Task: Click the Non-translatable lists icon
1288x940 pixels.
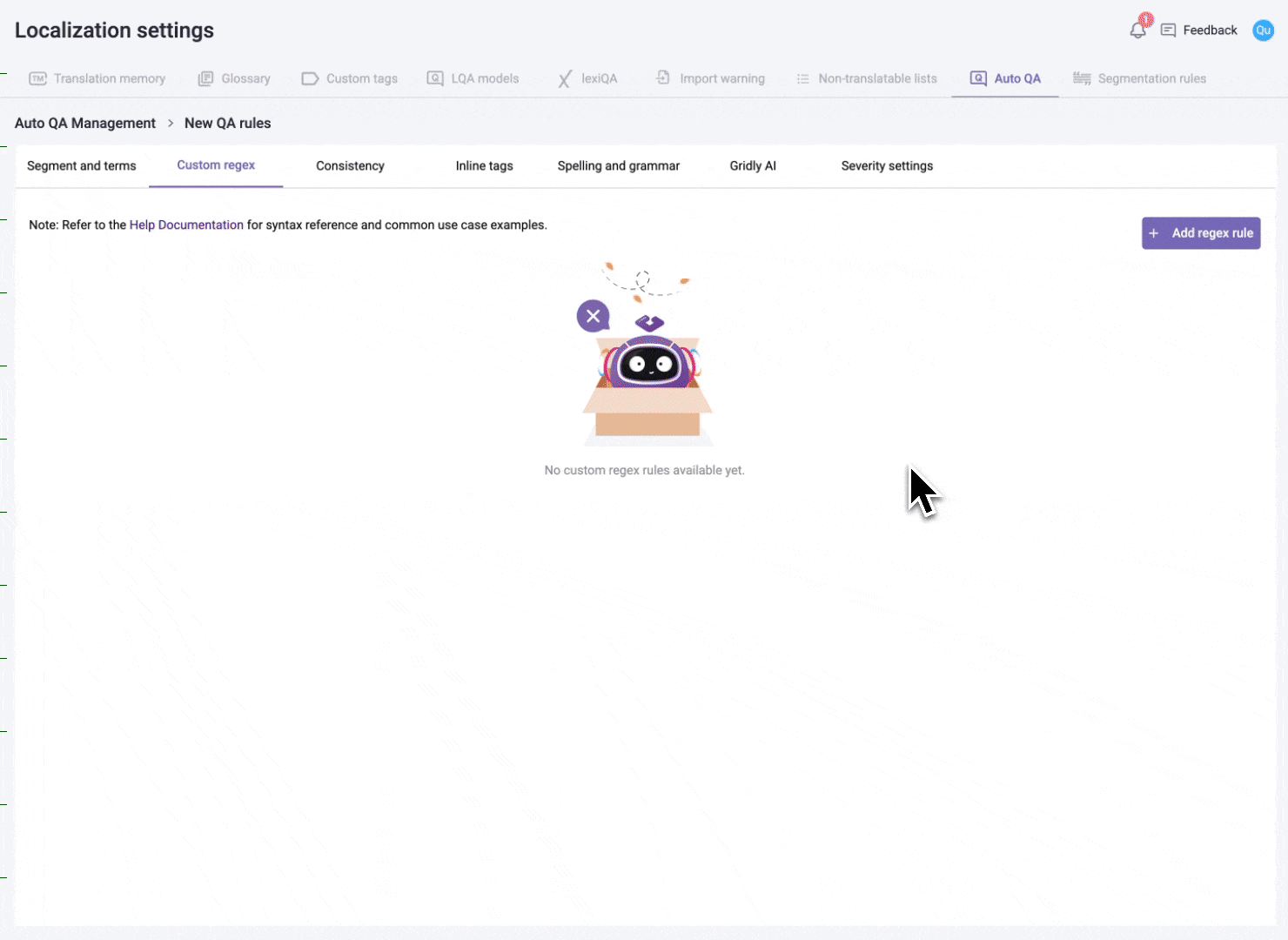Action: (x=802, y=78)
